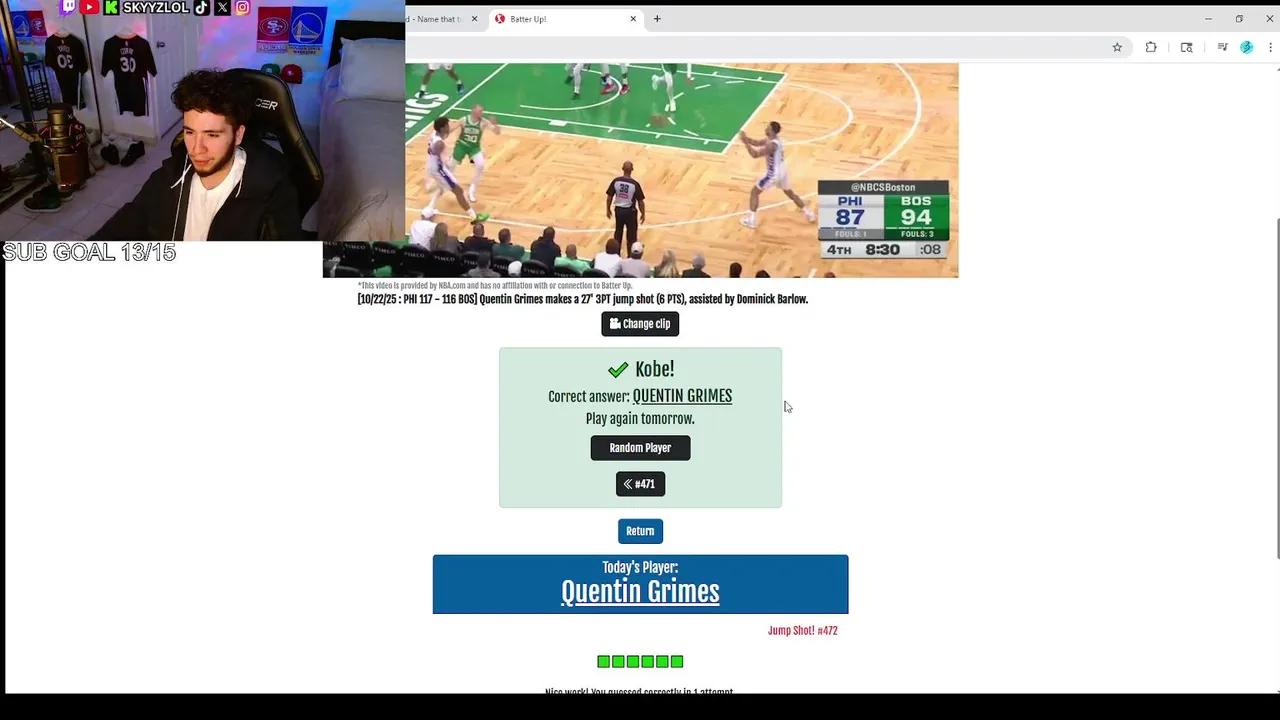Screen dimensions: 1280x720
Task: Click the Jump Shot! #472 label
Action: pyautogui.click(x=802, y=631)
